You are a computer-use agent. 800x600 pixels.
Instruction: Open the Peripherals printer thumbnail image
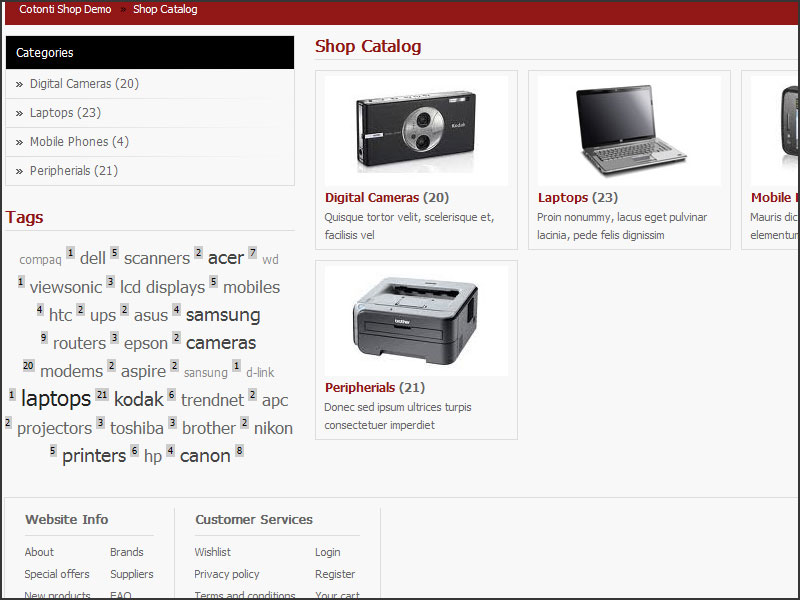coord(416,320)
